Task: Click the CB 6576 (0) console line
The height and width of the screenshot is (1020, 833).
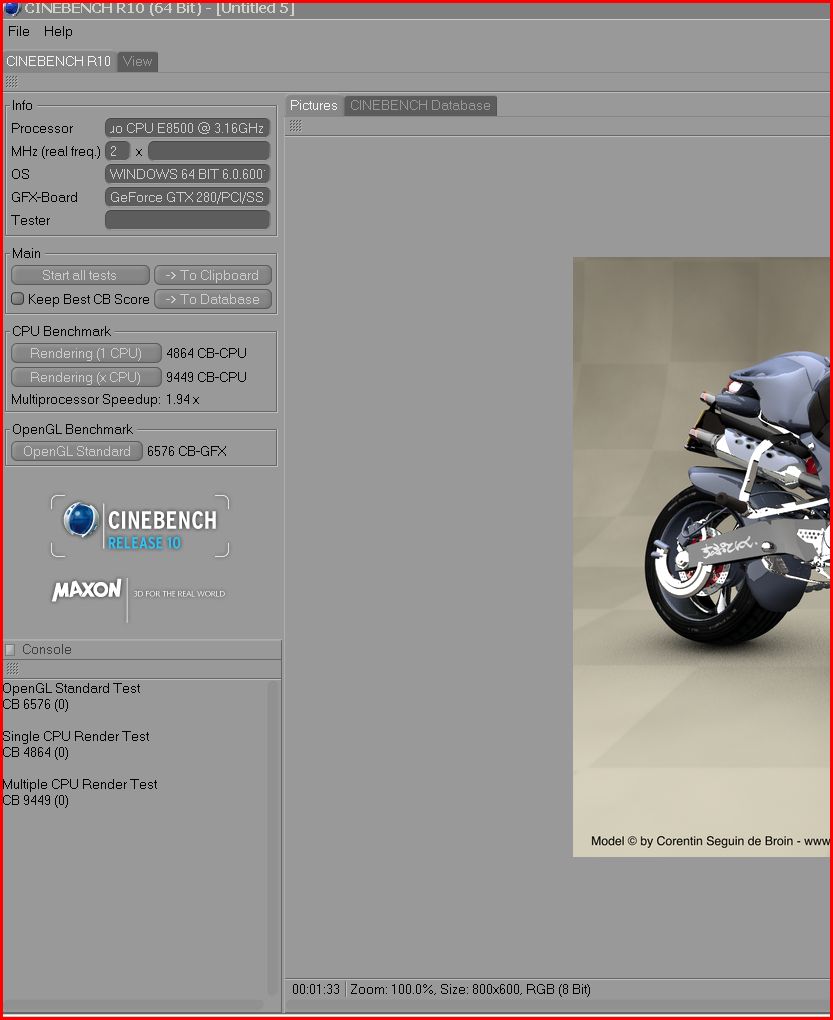Action: pos(36,705)
